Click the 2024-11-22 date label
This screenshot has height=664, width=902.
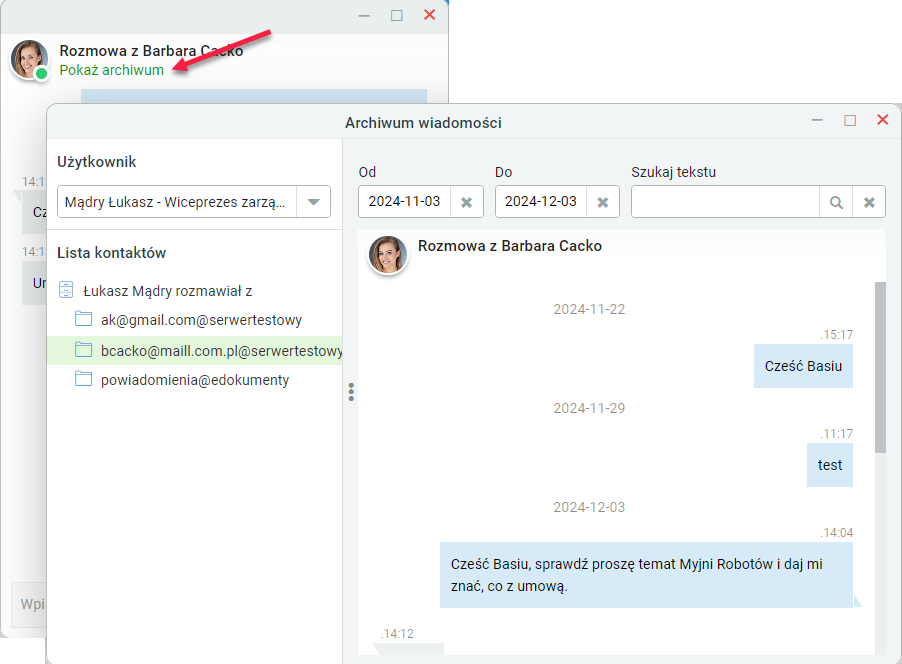589,310
